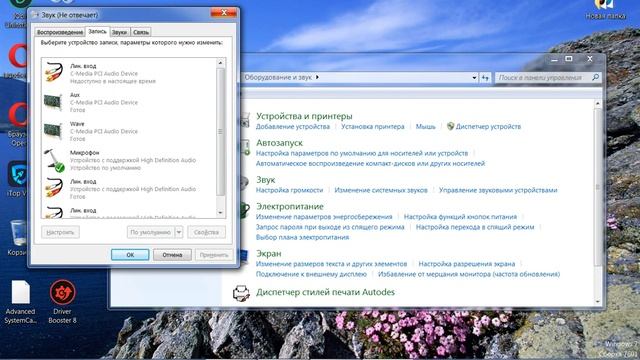Open the Диспетчер устройств link
This screenshot has height=360, width=640.
point(488,127)
